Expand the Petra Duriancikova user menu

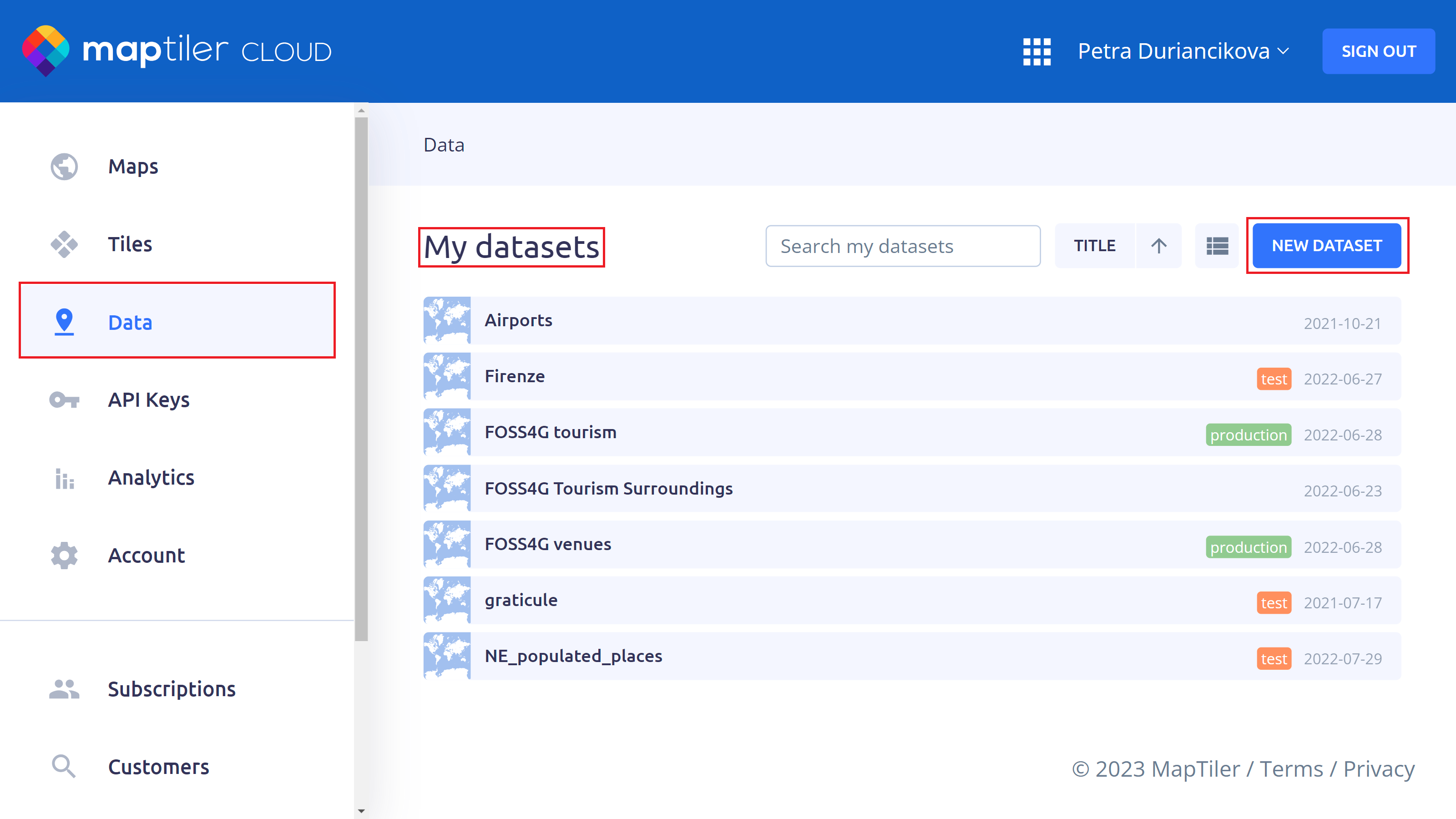coord(1183,51)
